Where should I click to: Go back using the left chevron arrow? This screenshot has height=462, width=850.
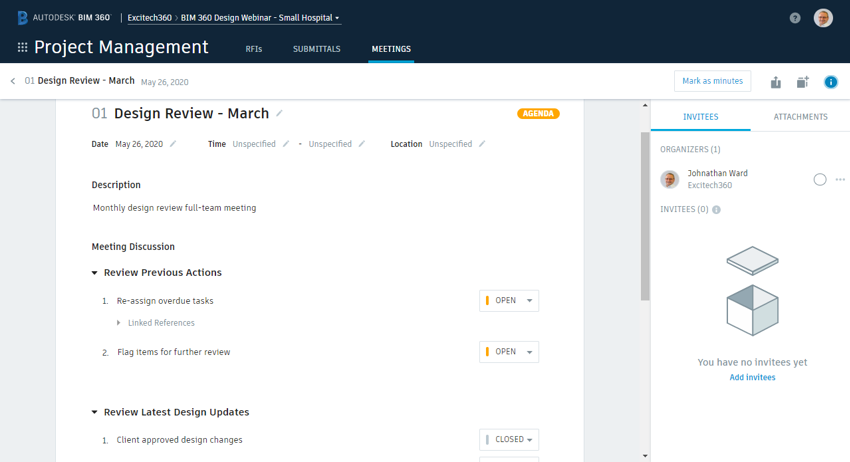pyautogui.click(x=13, y=81)
